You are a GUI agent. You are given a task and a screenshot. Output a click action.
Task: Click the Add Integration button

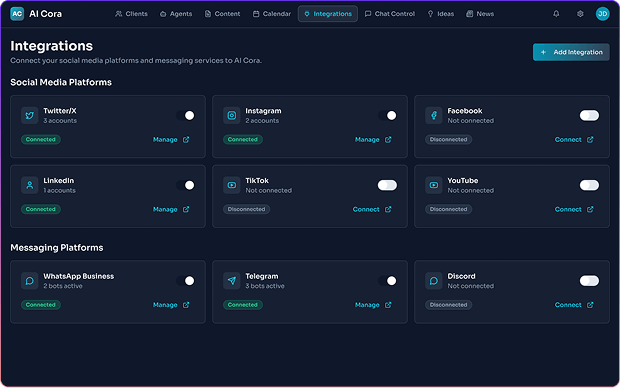pyautogui.click(x=571, y=52)
